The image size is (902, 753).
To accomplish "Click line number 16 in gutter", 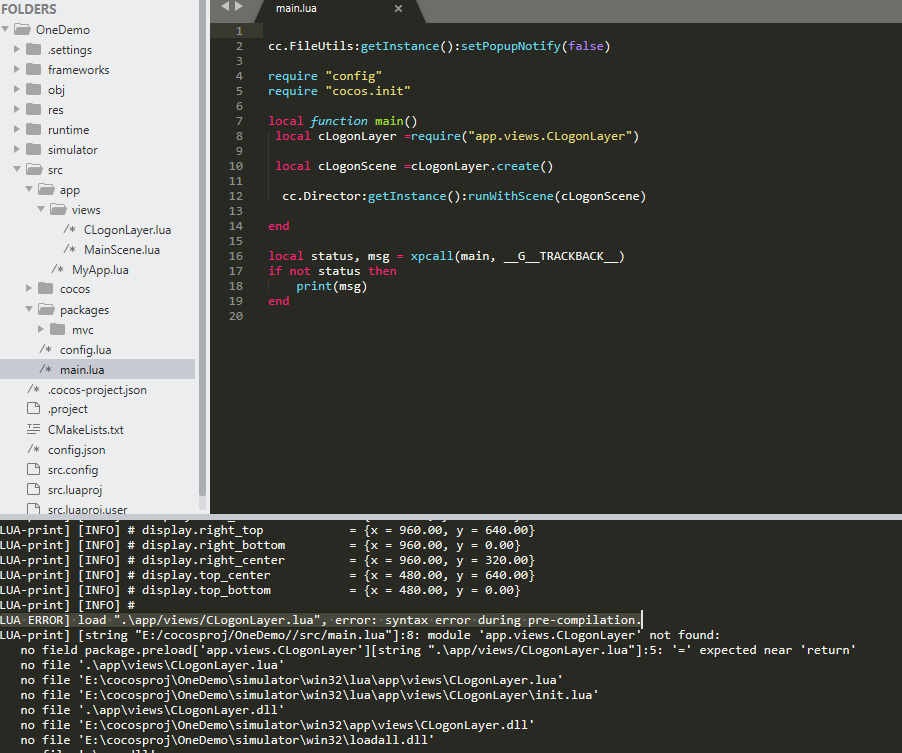I will pos(236,256).
